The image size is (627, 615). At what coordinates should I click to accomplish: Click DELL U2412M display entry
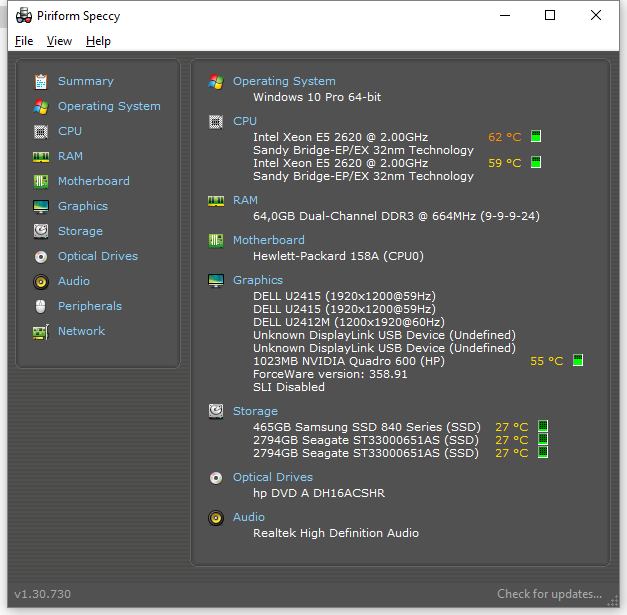pos(349,322)
